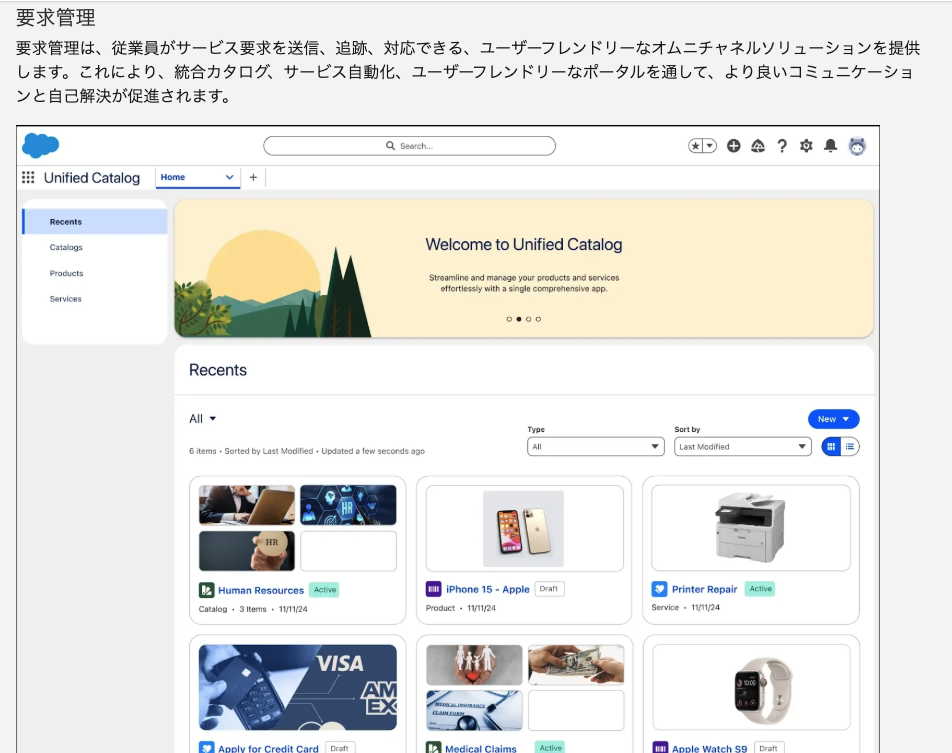Click the Visa credit card image
952x753 pixels.
click(x=298, y=687)
